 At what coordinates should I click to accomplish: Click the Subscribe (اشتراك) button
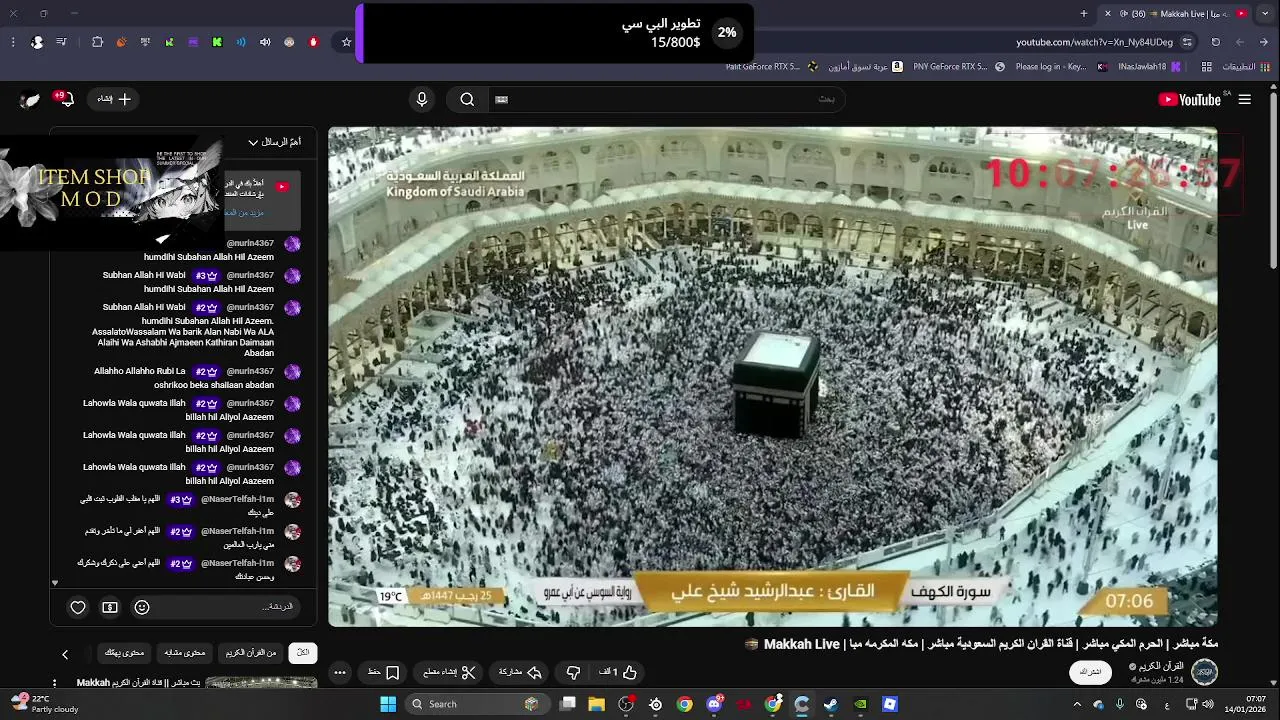[1091, 672]
